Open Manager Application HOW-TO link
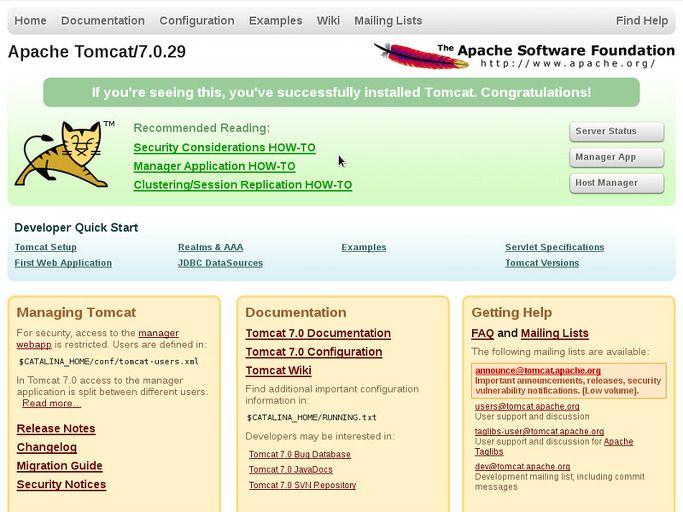The height and width of the screenshot is (512, 683). coord(214,166)
